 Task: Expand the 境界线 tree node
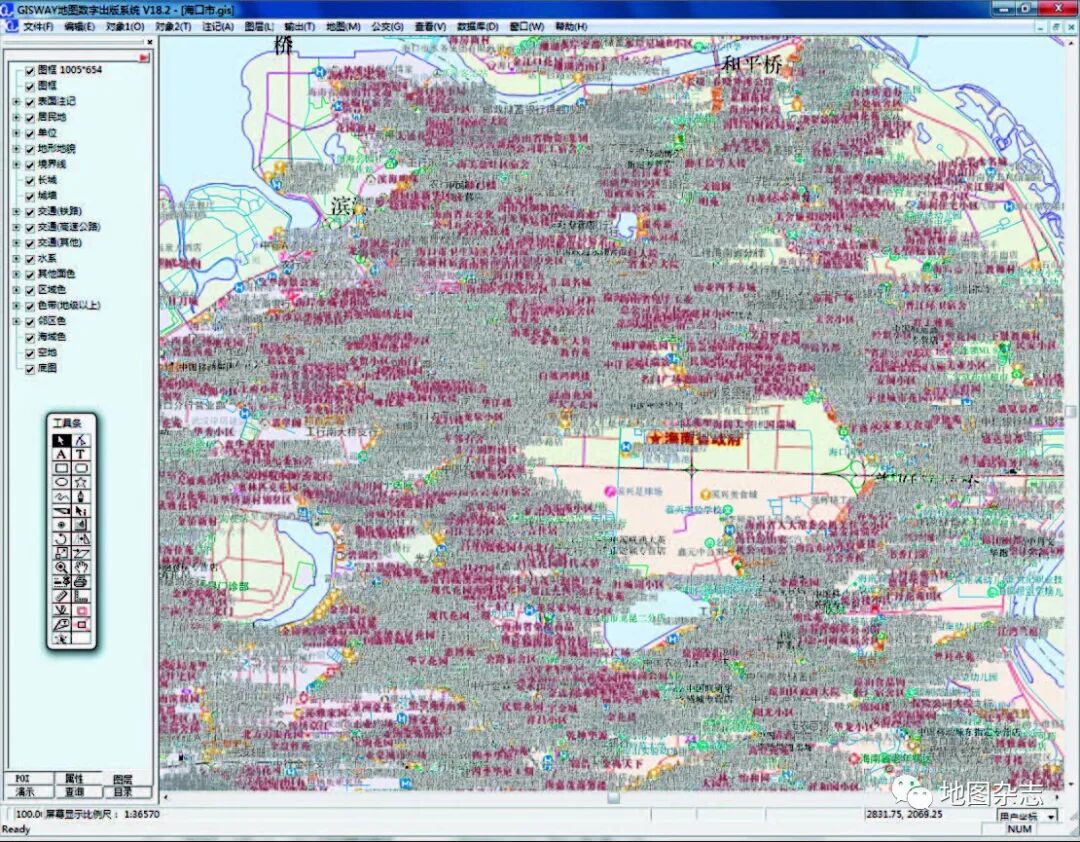pos(17,165)
